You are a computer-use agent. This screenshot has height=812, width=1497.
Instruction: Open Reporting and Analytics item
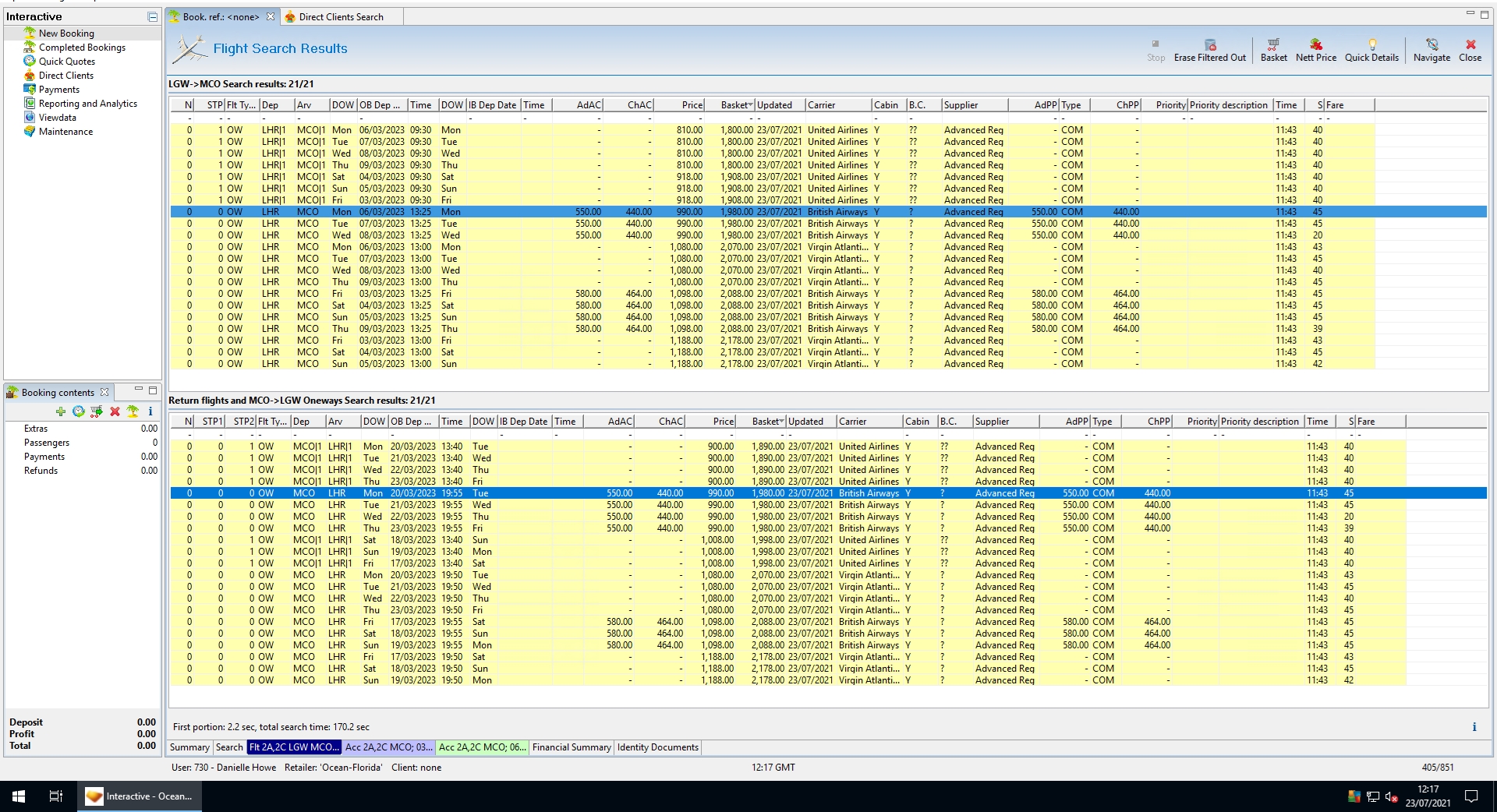[87, 104]
